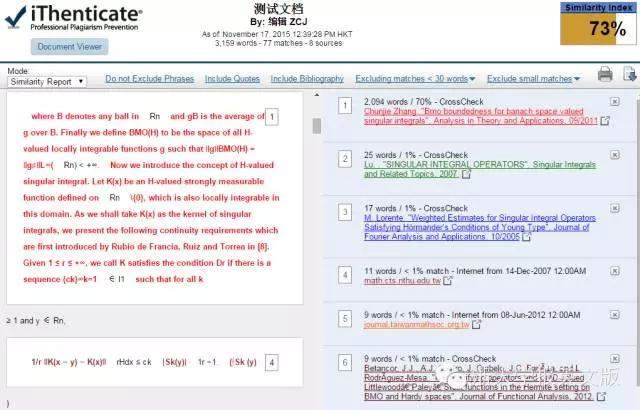Click source number 1 badge in list
This screenshot has width=640, height=410.
tap(345, 106)
